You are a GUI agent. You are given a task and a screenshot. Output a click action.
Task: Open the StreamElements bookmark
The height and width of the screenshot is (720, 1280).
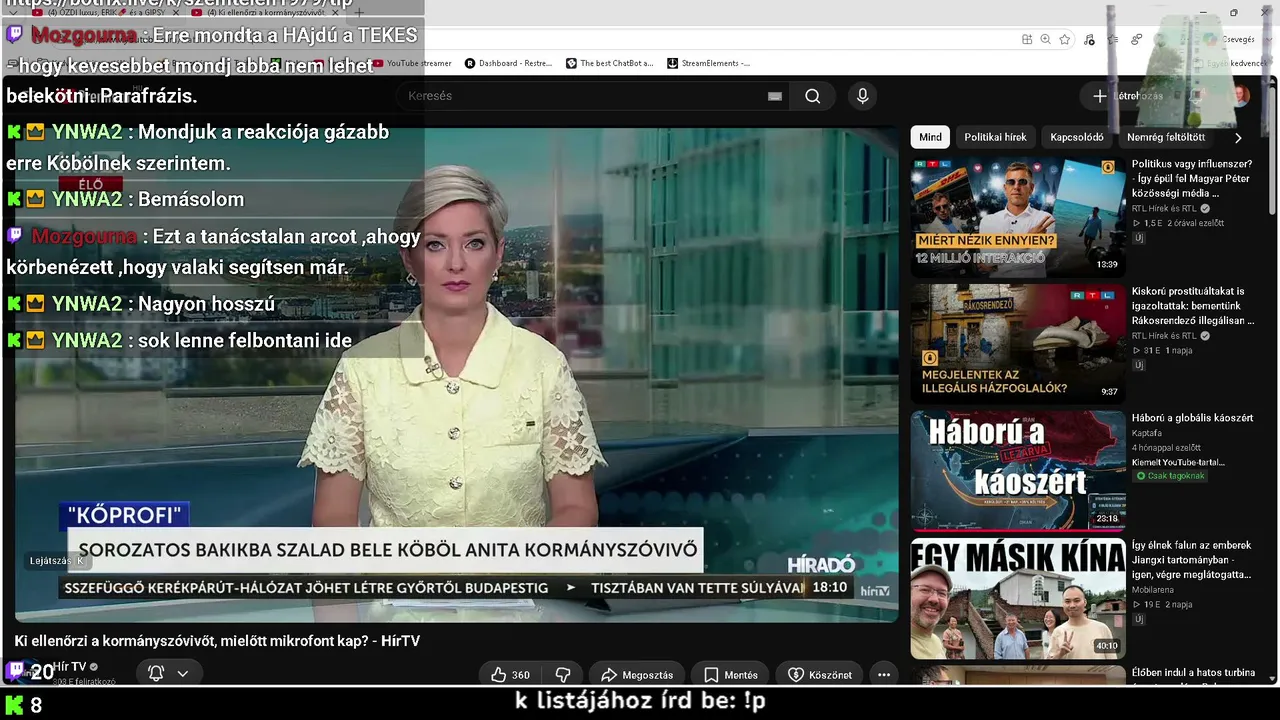coord(708,63)
